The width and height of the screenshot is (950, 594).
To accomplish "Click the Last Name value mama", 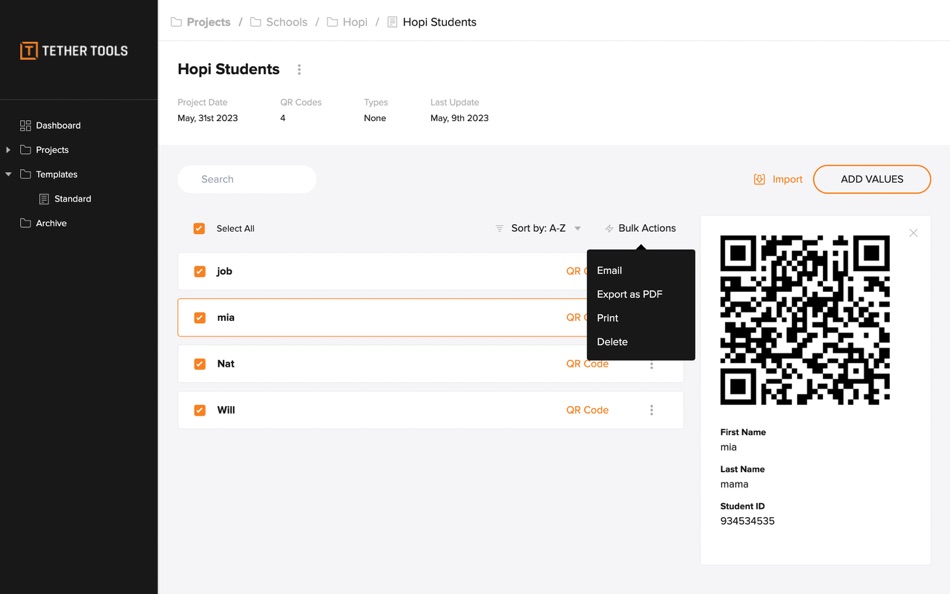I will coord(734,484).
